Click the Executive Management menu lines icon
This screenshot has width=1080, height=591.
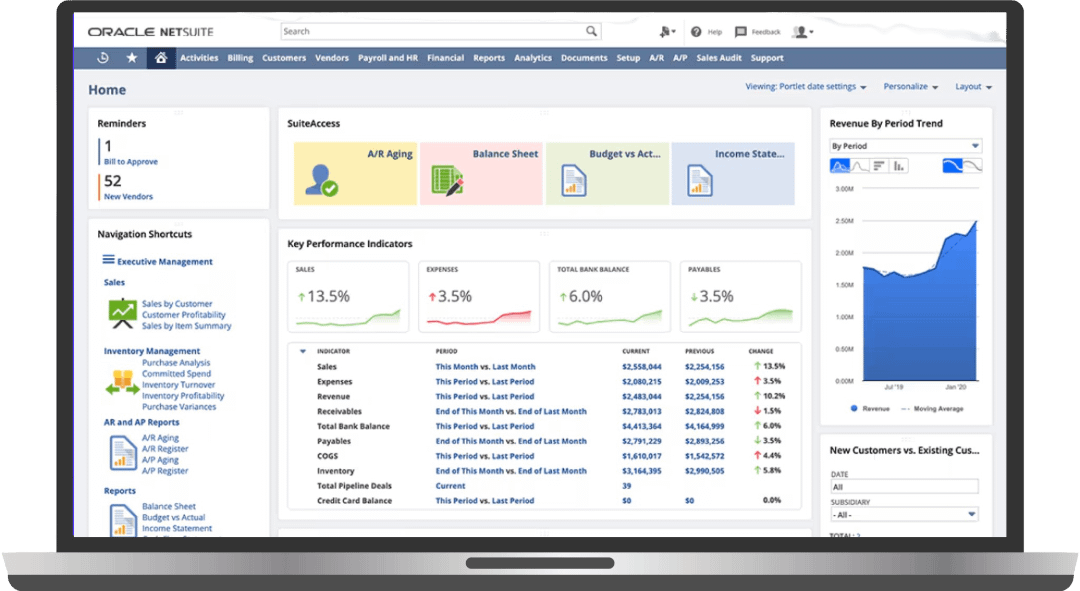click(108, 260)
